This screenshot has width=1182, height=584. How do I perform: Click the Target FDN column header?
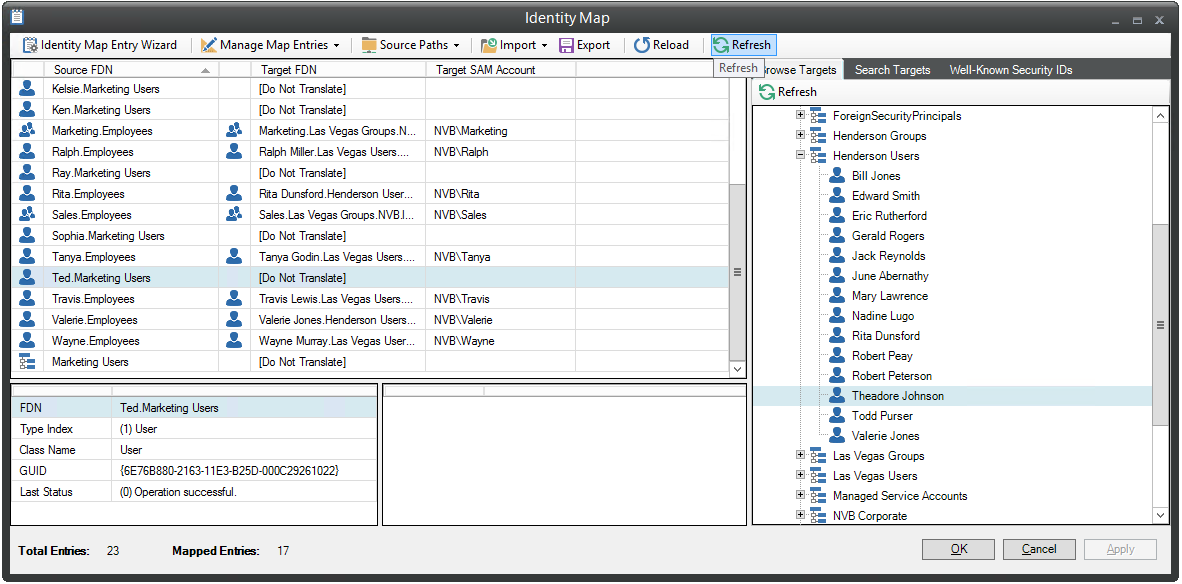tap(339, 69)
